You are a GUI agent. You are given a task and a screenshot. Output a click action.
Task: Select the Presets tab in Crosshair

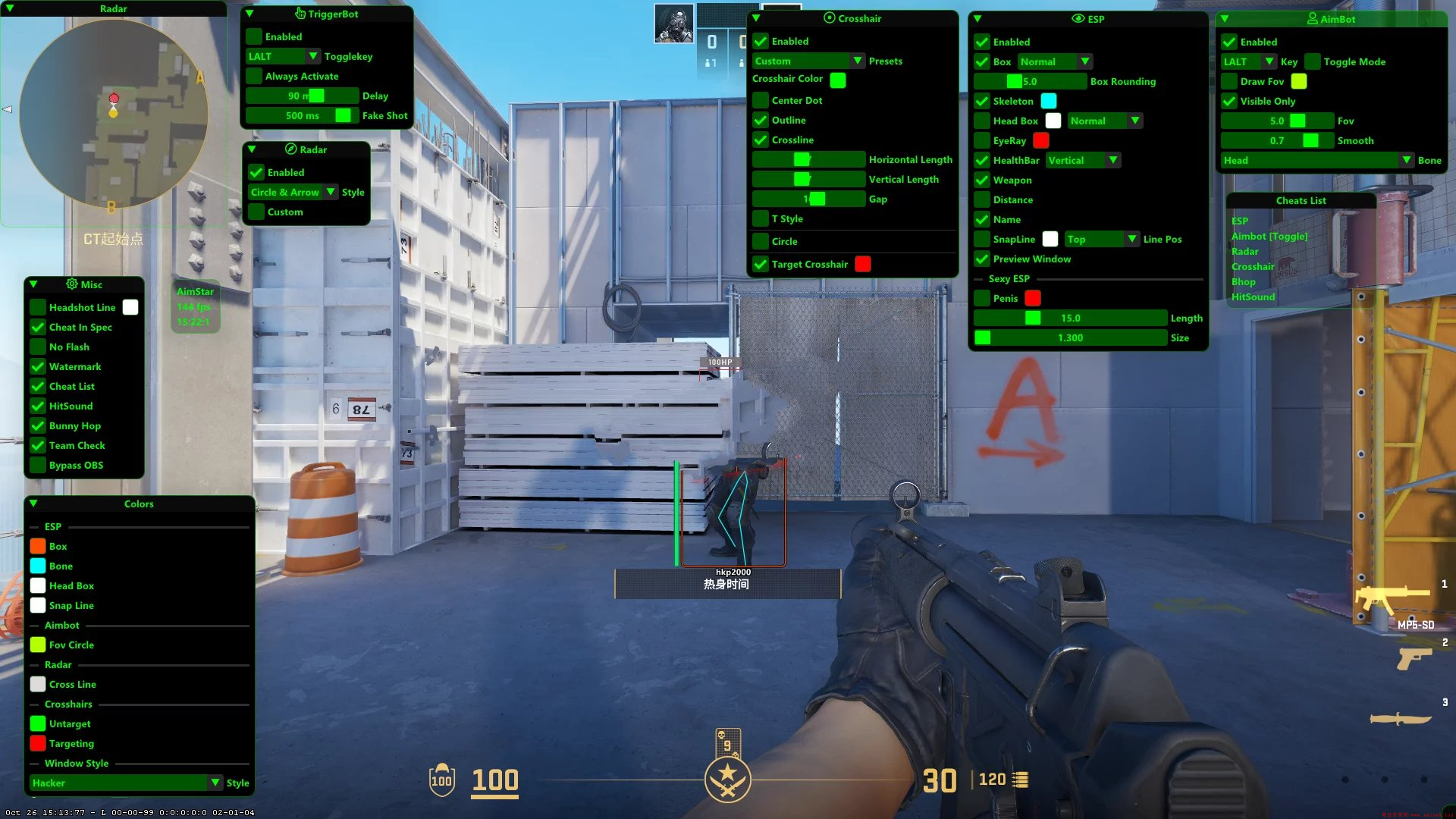coord(886,61)
